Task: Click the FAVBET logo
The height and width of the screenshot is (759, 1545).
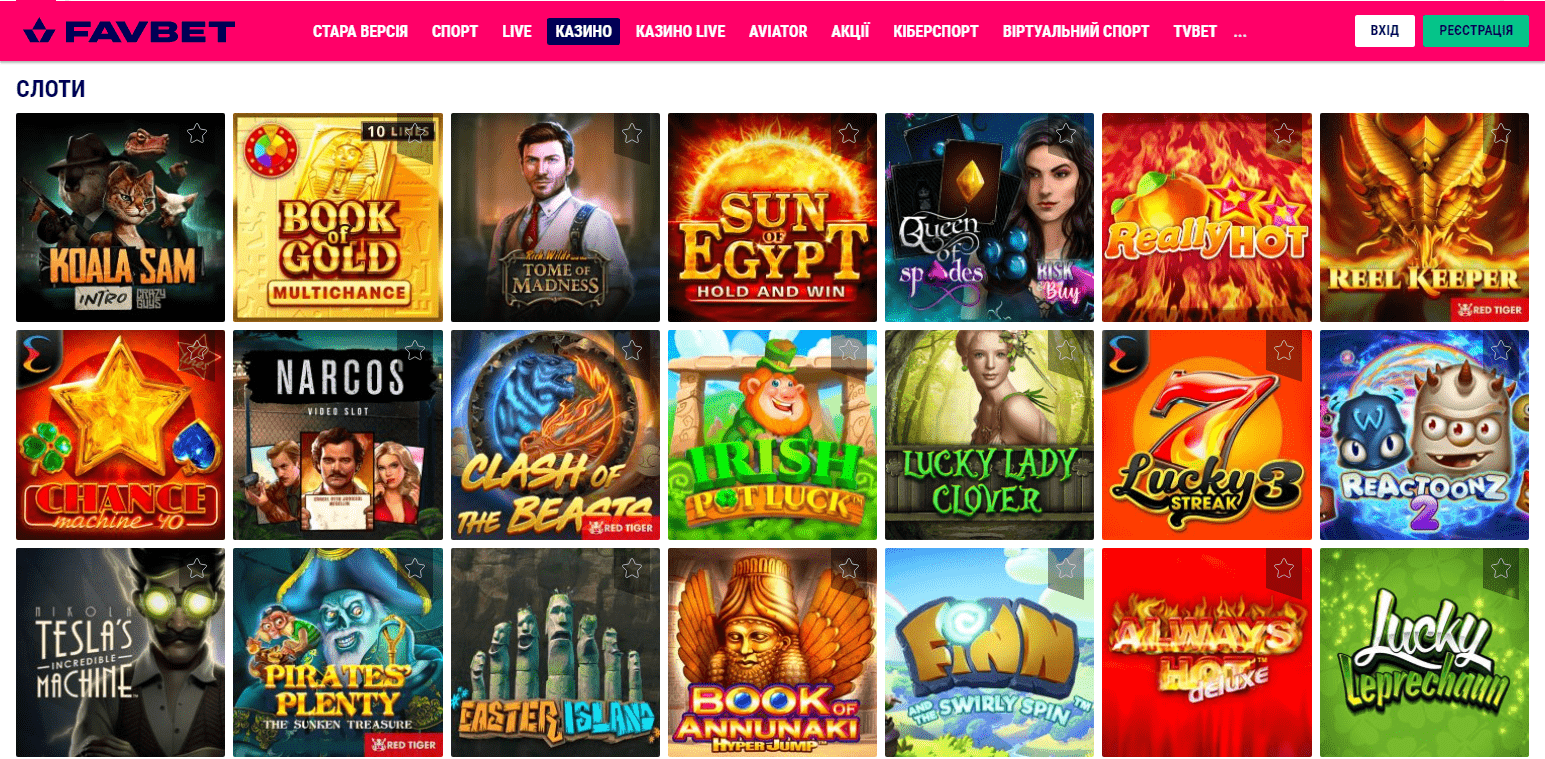Action: coord(129,31)
